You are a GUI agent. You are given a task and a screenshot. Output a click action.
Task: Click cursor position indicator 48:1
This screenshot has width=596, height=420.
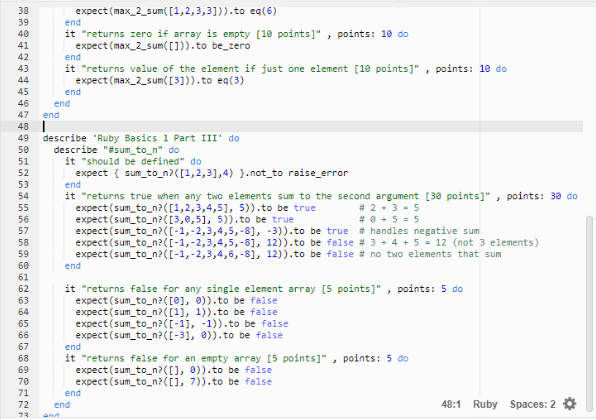451,404
